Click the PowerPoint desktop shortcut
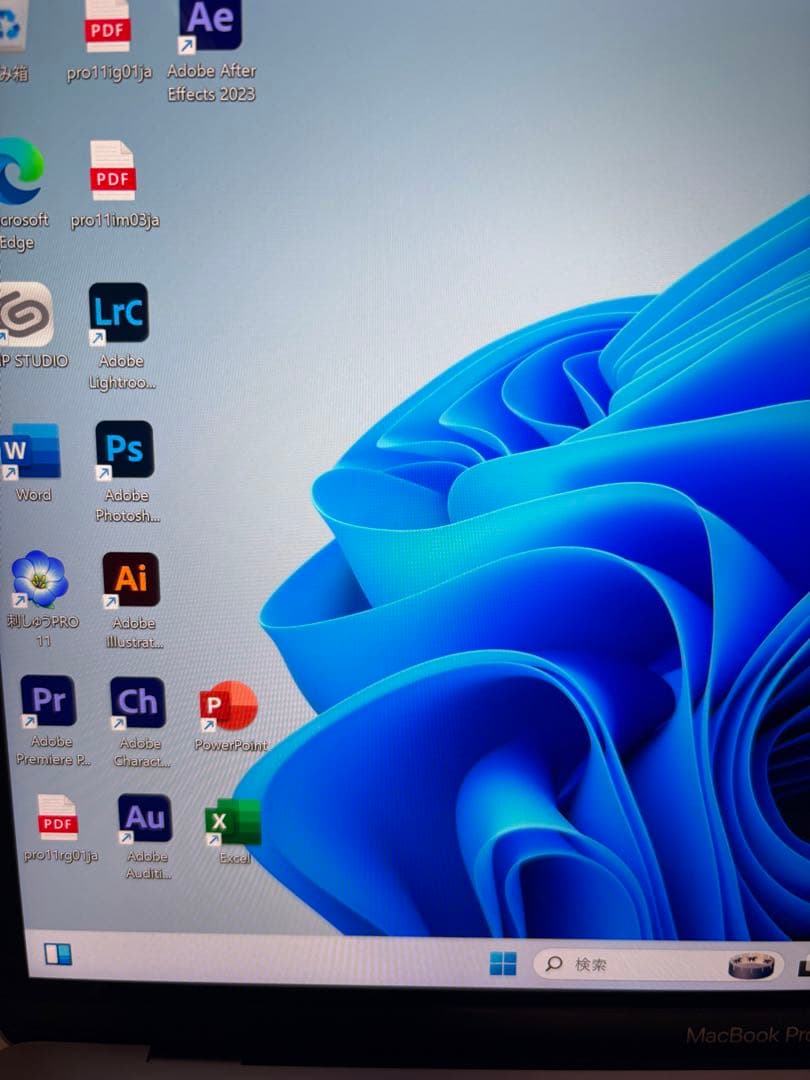The width and height of the screenshot is (810, 1080). click(229, 708)
